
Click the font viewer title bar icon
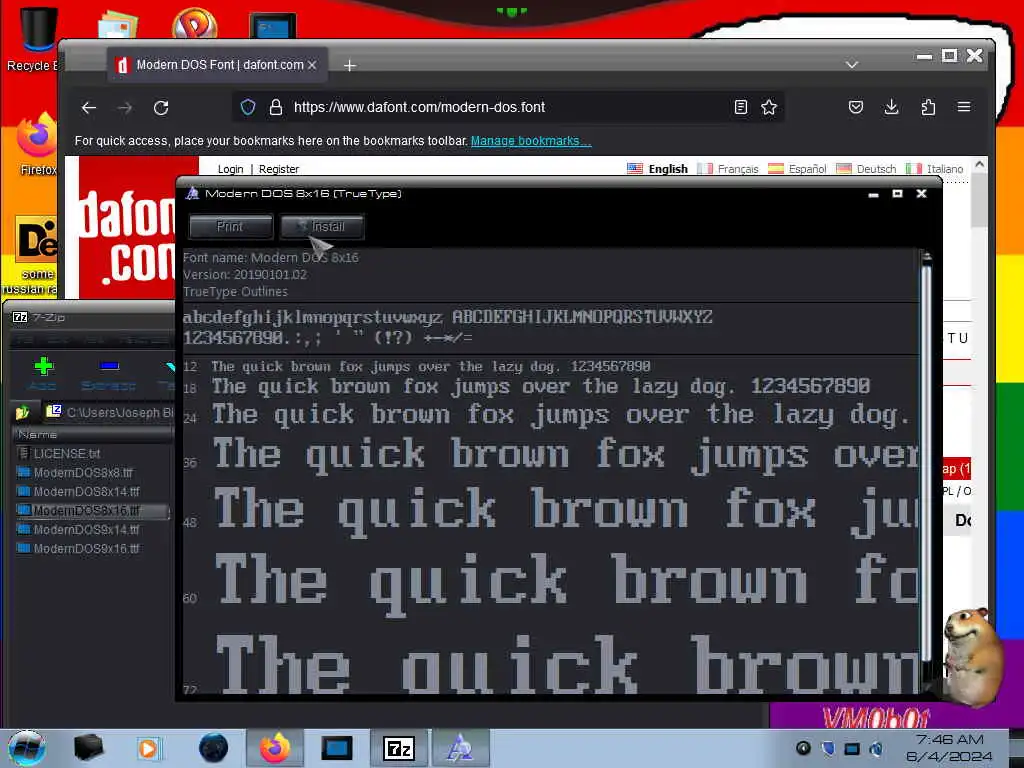(192, 193)
